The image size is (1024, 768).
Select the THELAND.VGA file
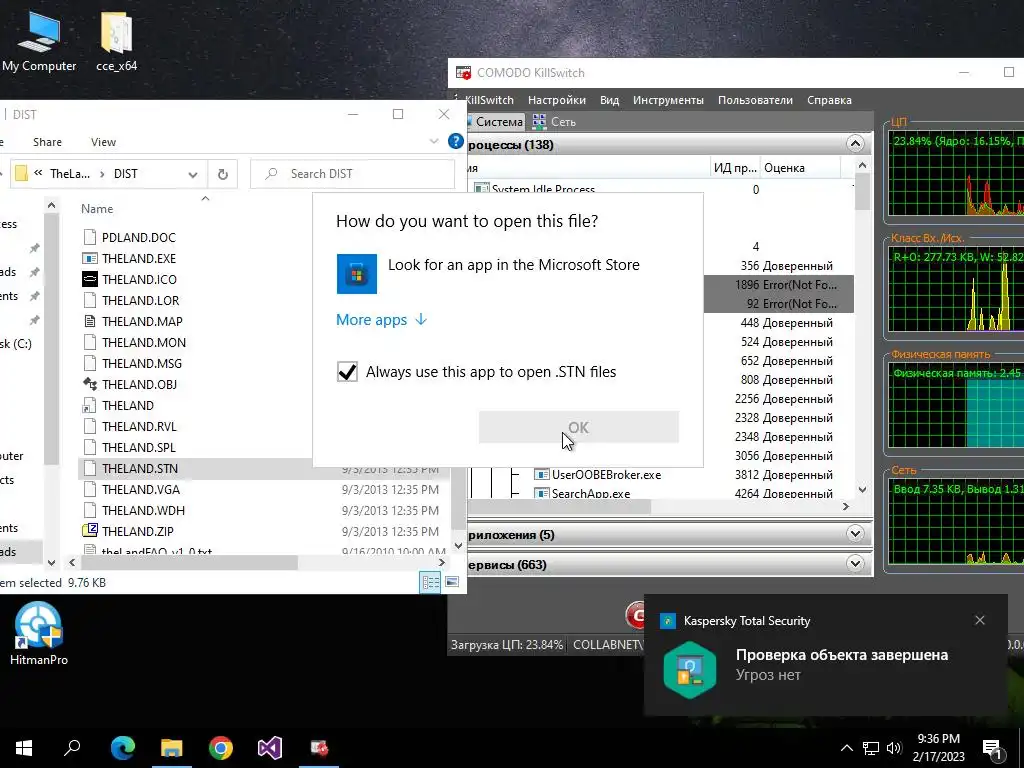click(140, 489)
